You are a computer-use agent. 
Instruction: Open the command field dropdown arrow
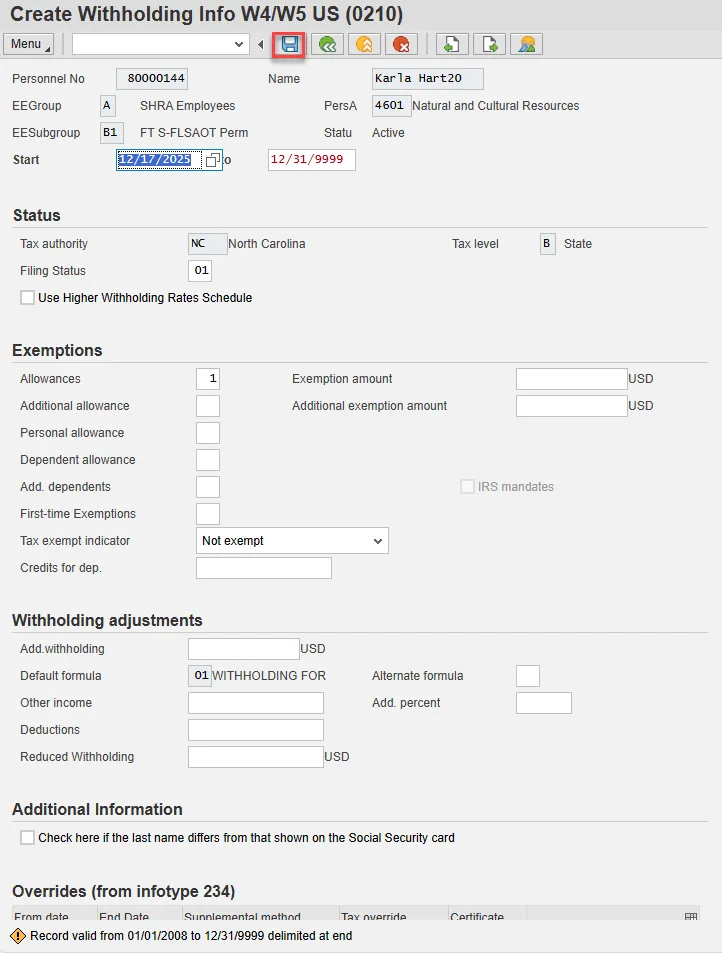pos(239,44)
